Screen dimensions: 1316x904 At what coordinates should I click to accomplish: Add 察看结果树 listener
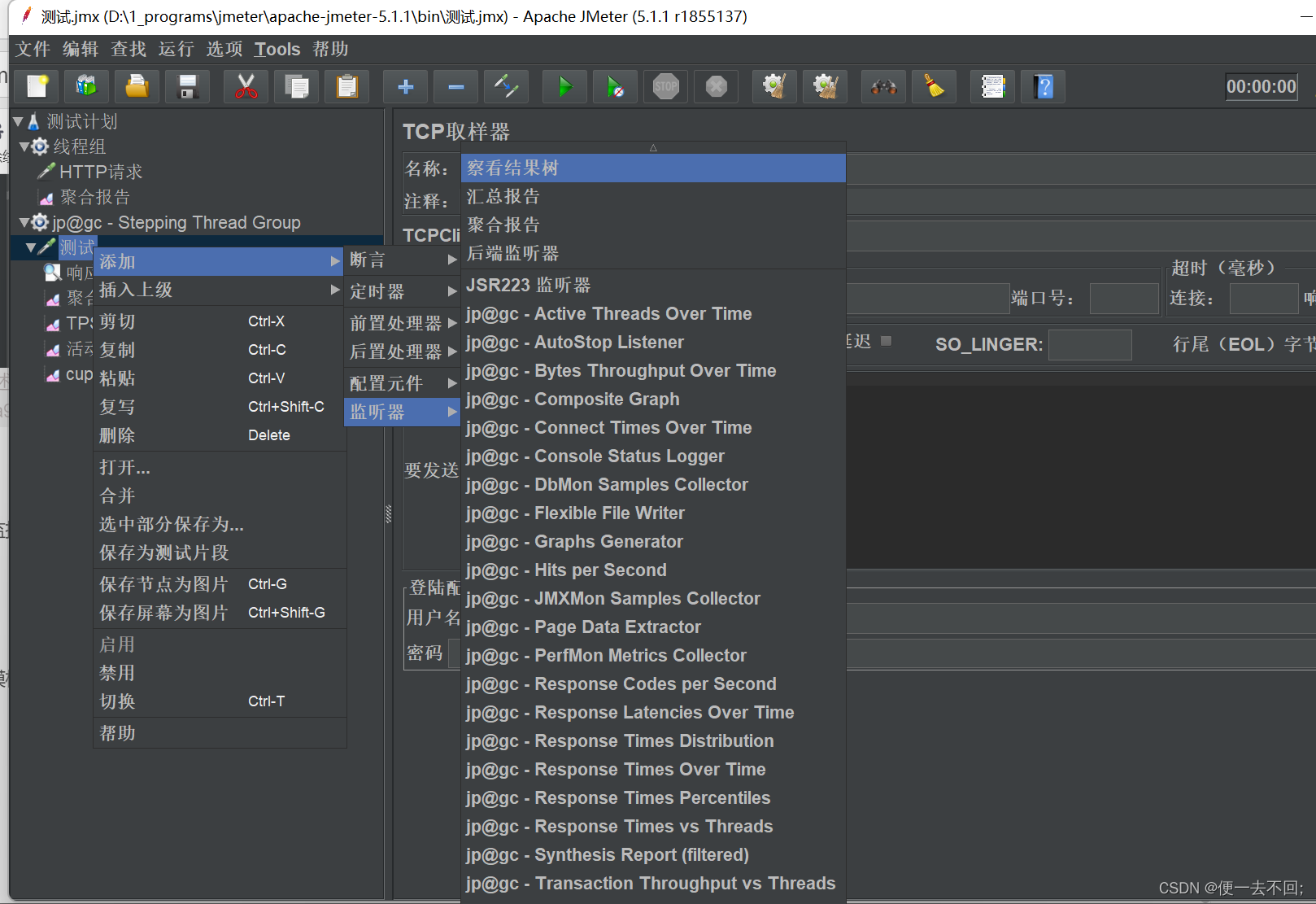click(653, 168)
